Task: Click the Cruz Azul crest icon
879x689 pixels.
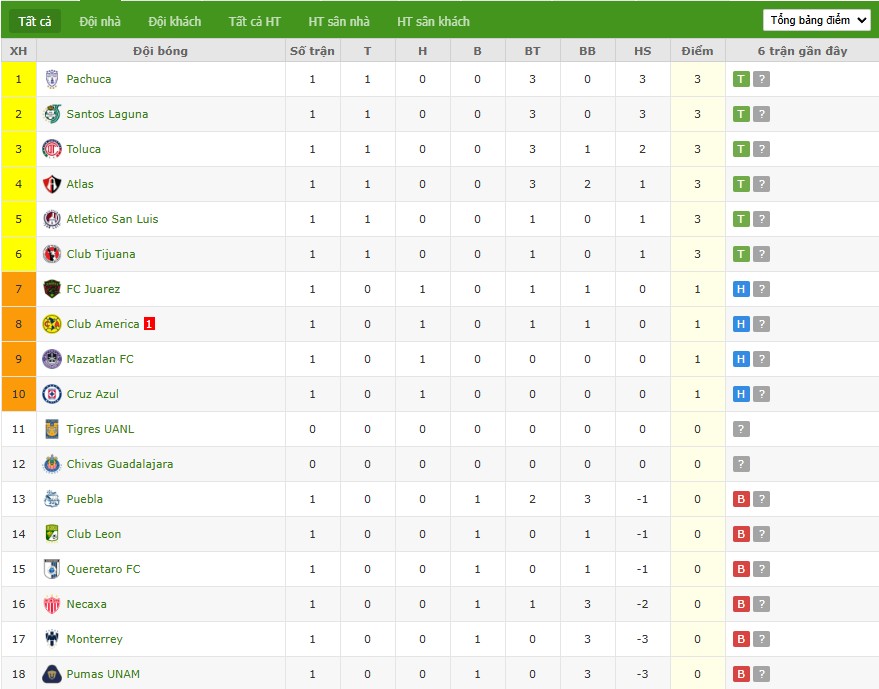Action: pos(52,394)
